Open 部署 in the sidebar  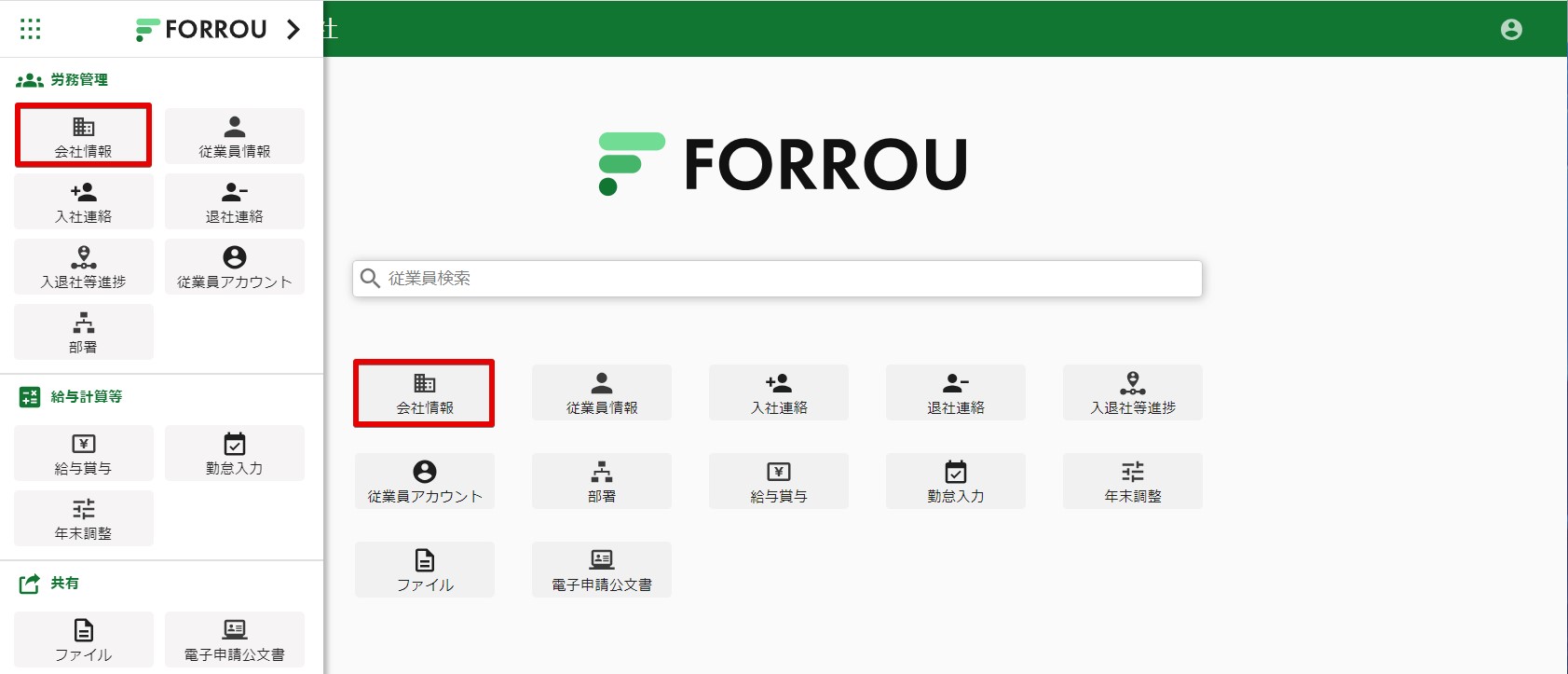[x=84, y=332]
